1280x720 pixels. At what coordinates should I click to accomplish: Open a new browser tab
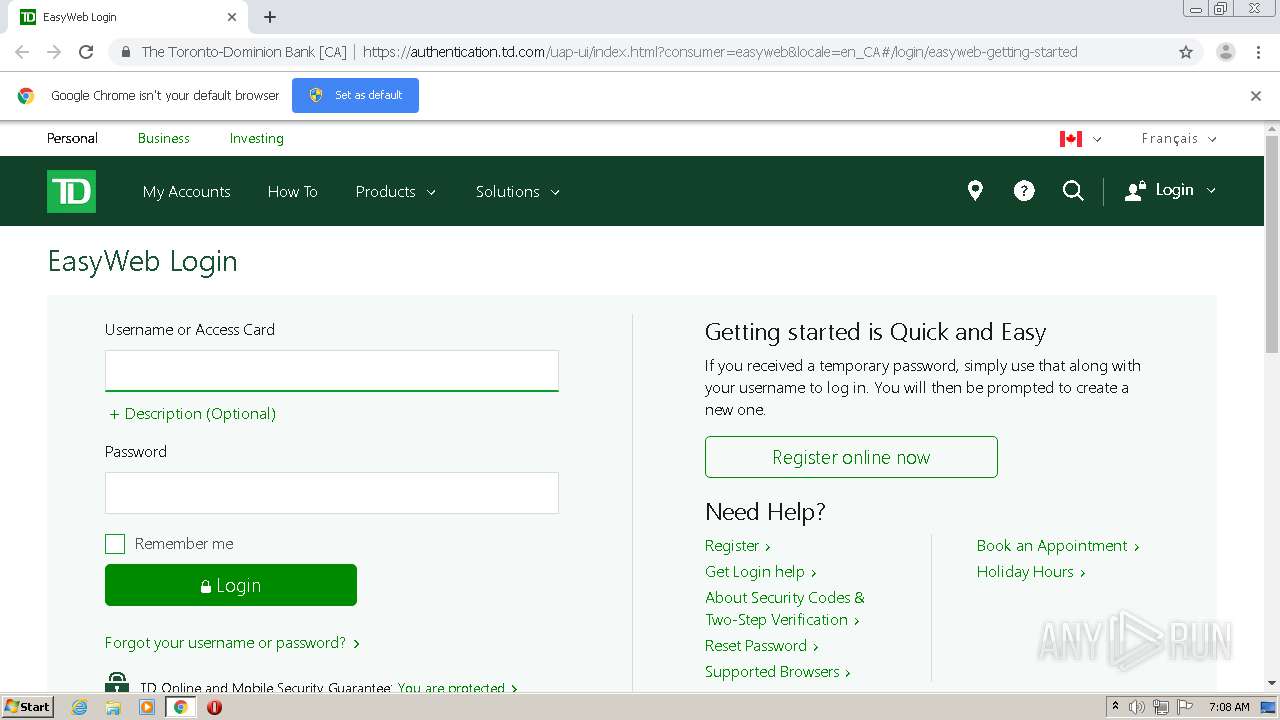click(x=270, y=17)
